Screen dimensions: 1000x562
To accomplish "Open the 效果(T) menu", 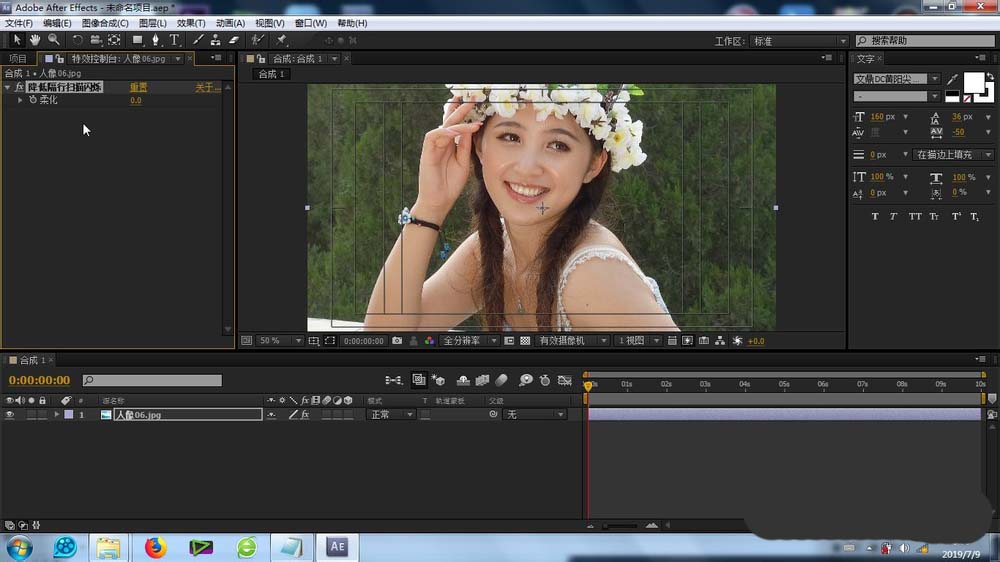I will (190, 23).
